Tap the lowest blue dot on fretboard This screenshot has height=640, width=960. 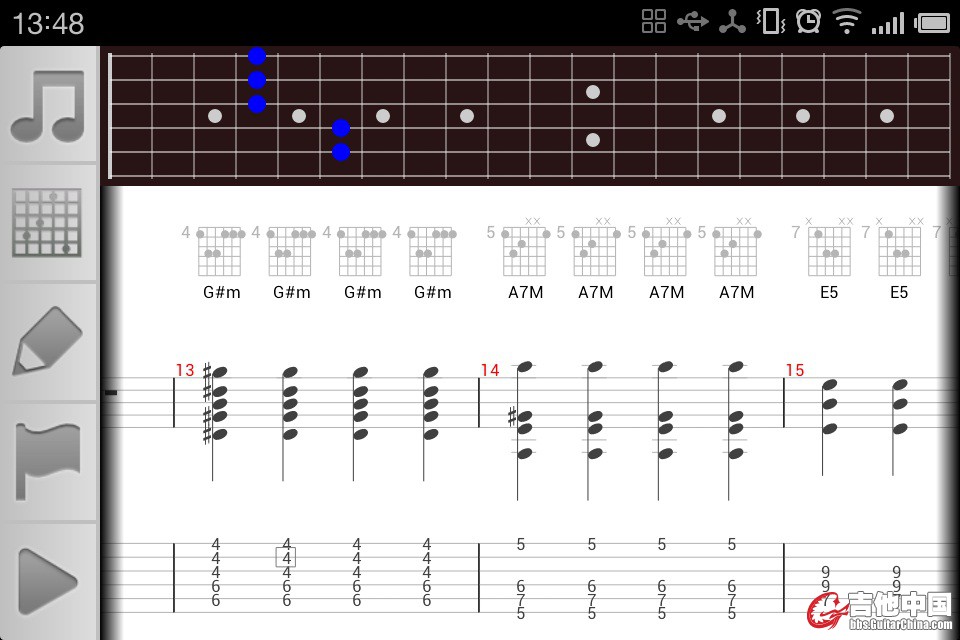(x=341, y=152)
